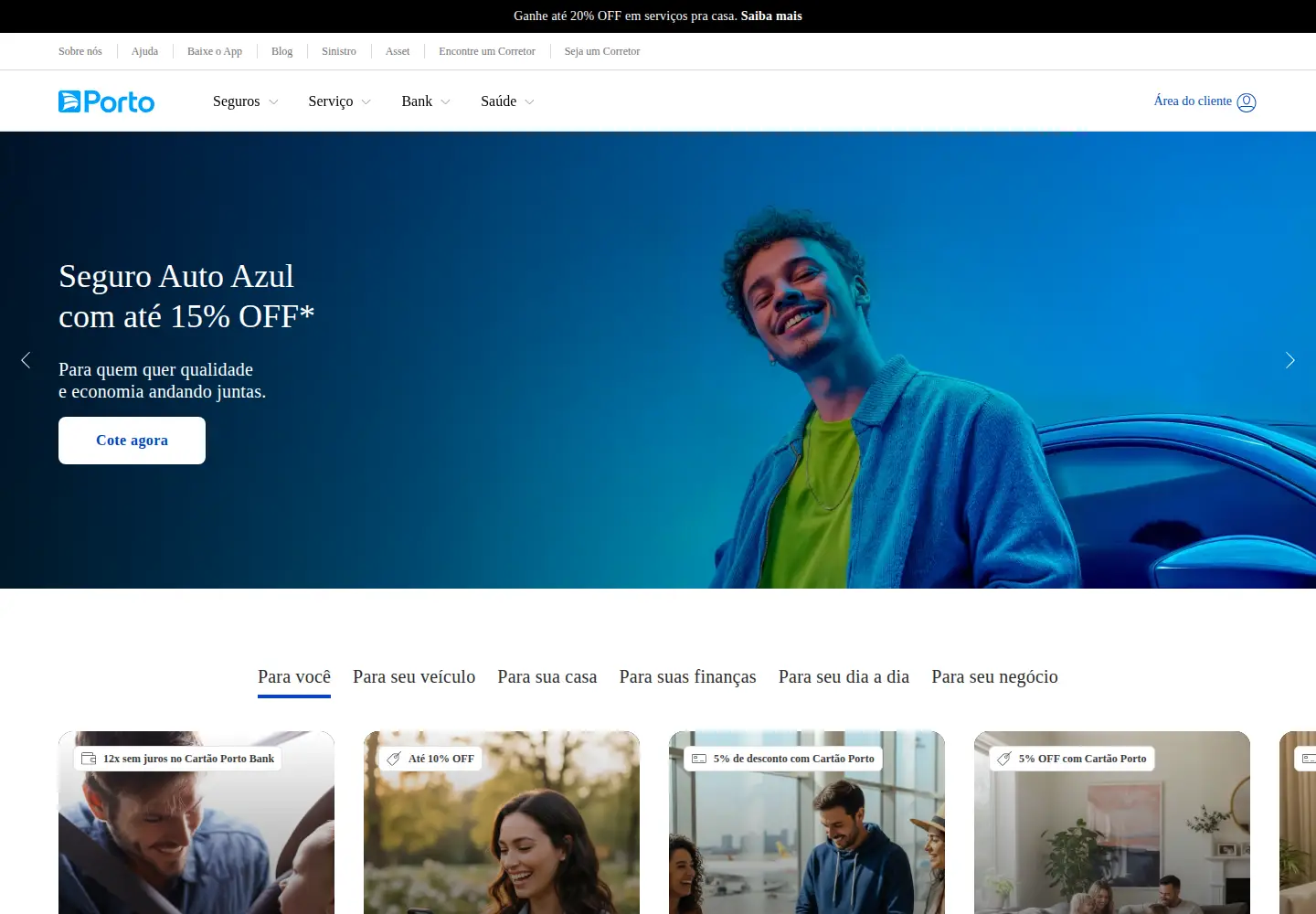Show the Para seu negócio tab

pyautogui.click(x=994, y=677)
